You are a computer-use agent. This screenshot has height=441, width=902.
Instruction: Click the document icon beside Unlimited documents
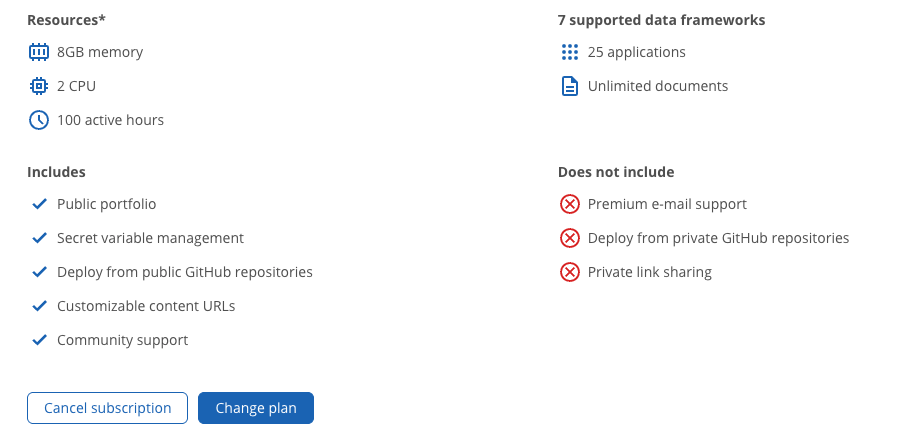(570, 86)
